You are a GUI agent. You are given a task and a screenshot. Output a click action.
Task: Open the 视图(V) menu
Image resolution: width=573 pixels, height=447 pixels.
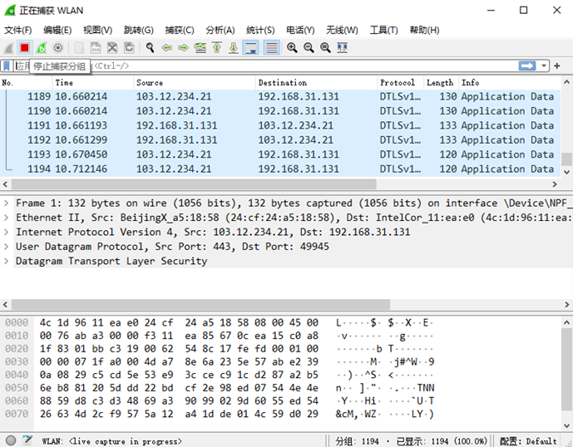(98, 30)
